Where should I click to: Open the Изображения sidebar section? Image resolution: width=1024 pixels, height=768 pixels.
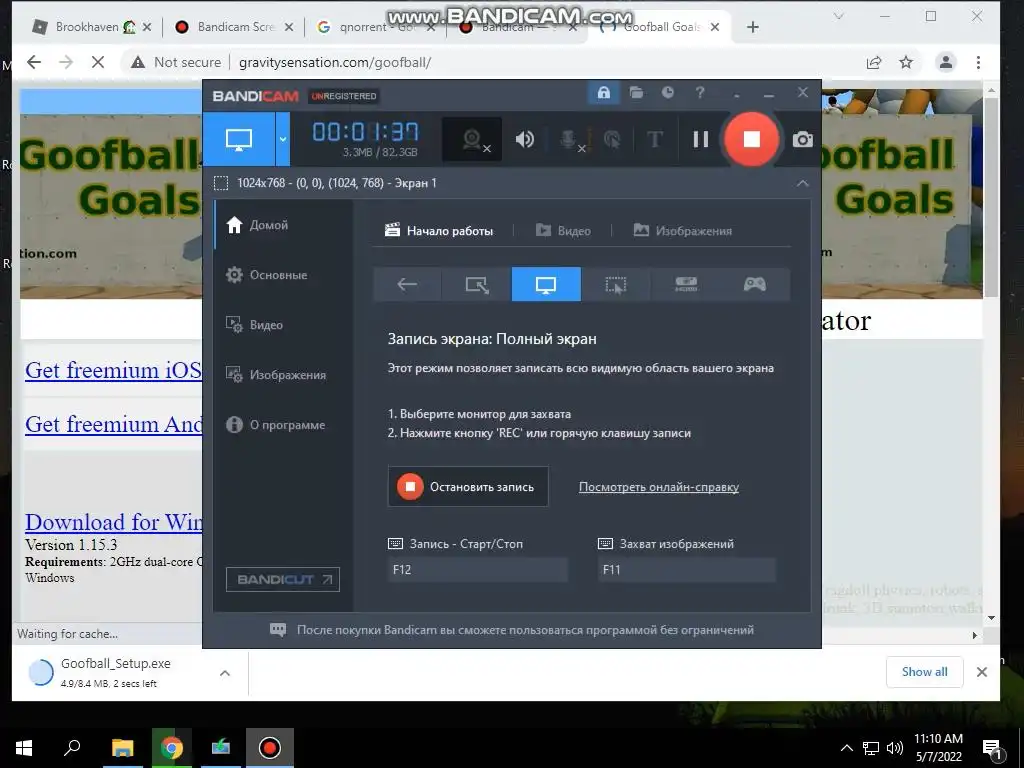point(283,375)
